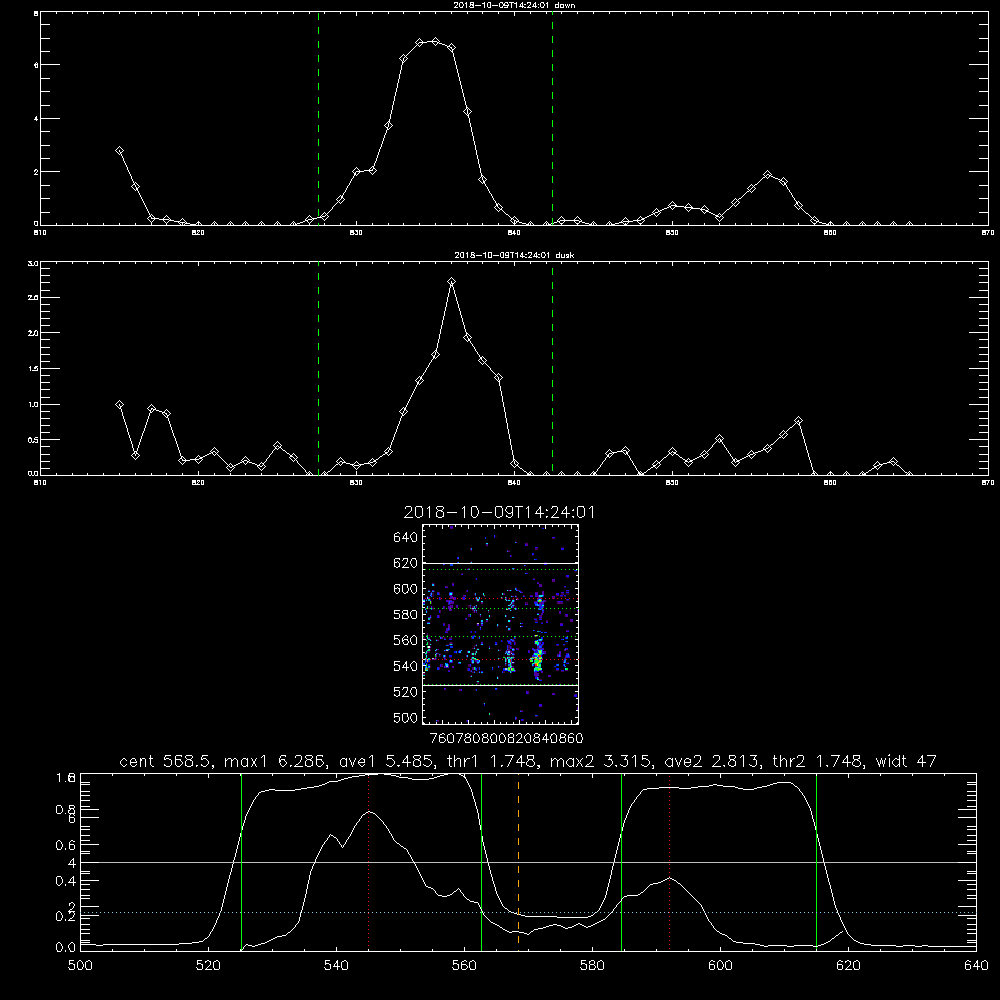This screenshot has height=1000, width=1000.
Task: Click the blue dotted threshold line in bottom plot
Action: point(528,913)
